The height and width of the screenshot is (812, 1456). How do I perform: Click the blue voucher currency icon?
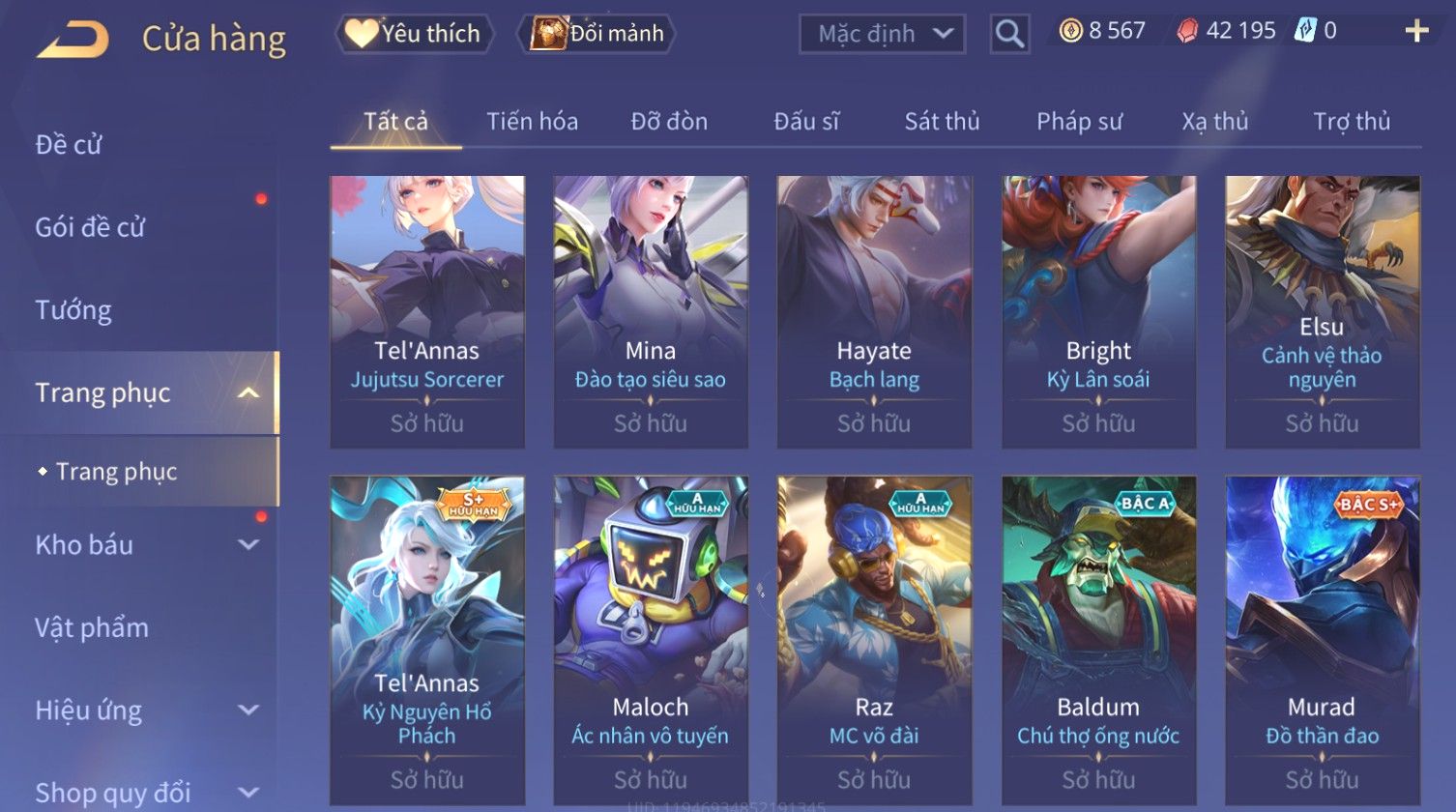coord(1305,32)
